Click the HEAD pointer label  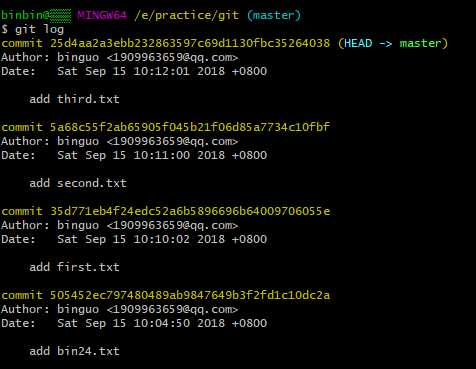358,43
